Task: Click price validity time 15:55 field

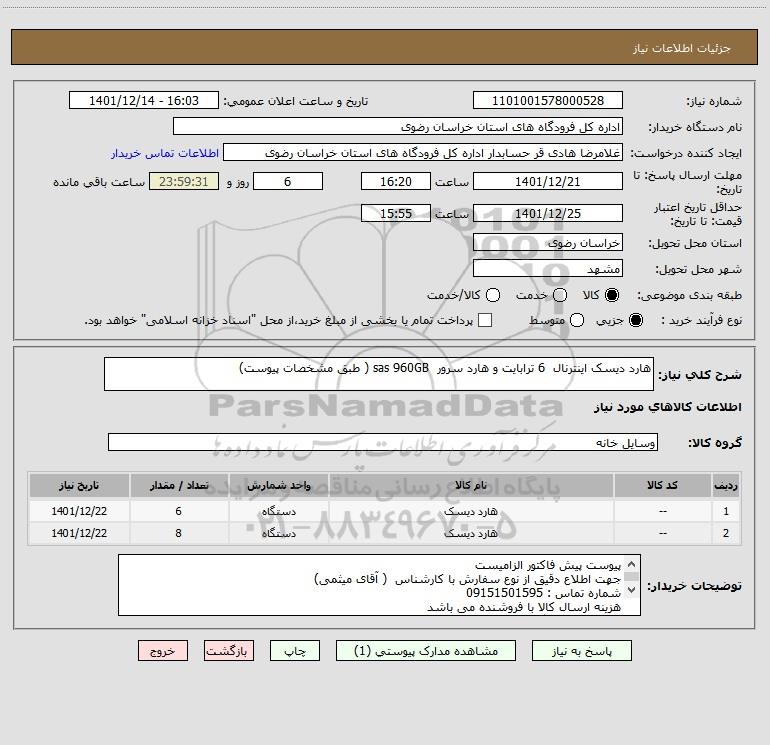Action: click(x=396, y=213)
